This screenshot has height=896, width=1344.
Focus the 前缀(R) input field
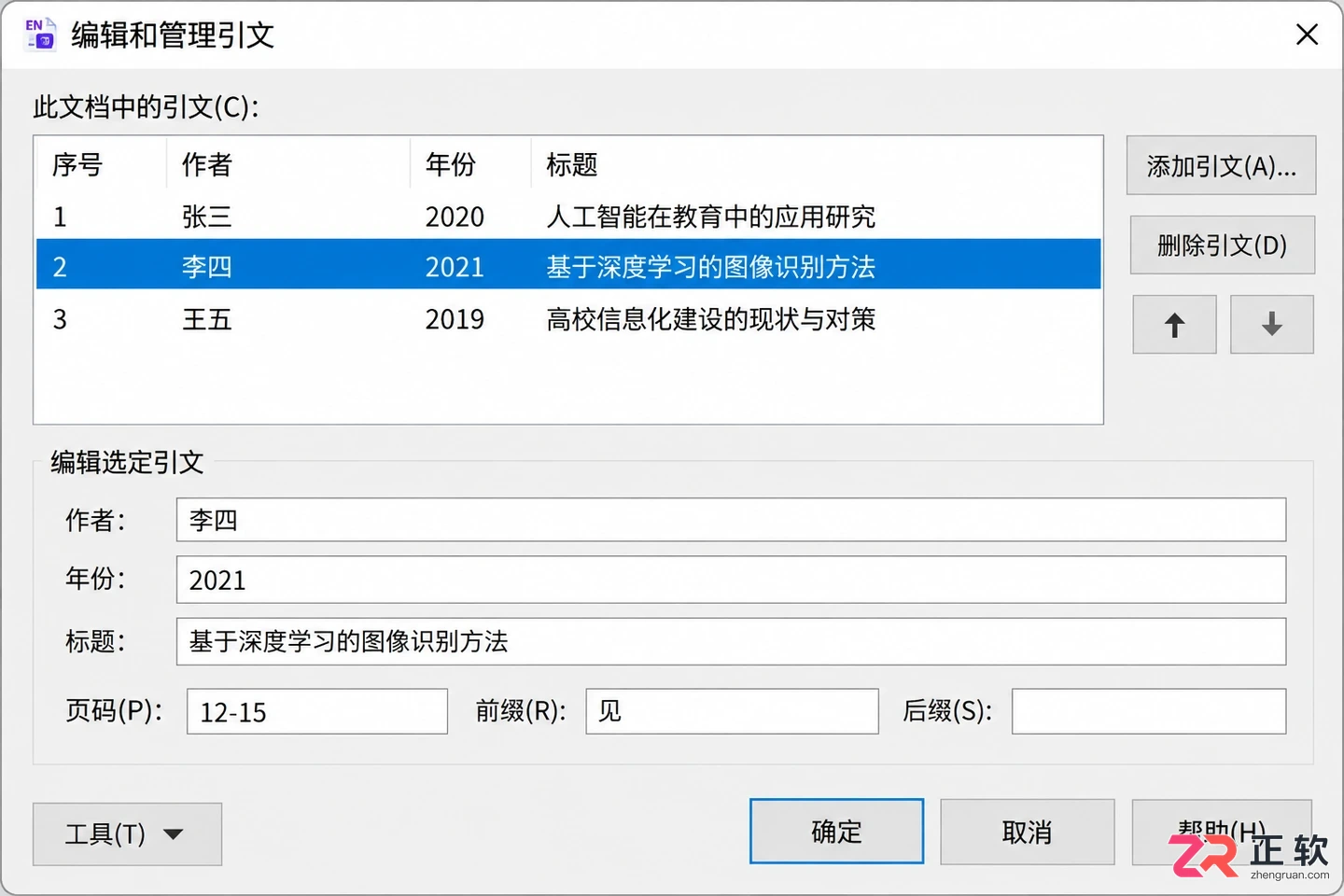pos(732,711)
